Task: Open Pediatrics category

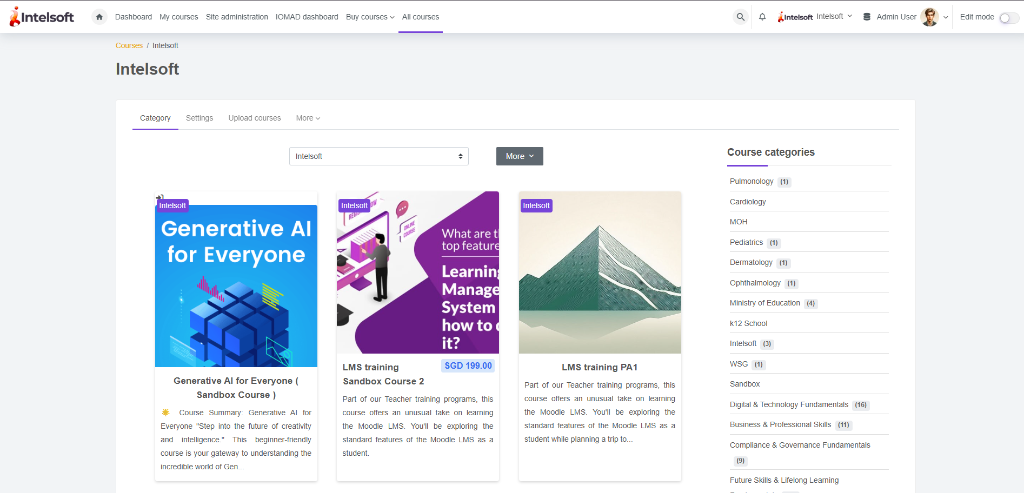Action: (746, 242)
